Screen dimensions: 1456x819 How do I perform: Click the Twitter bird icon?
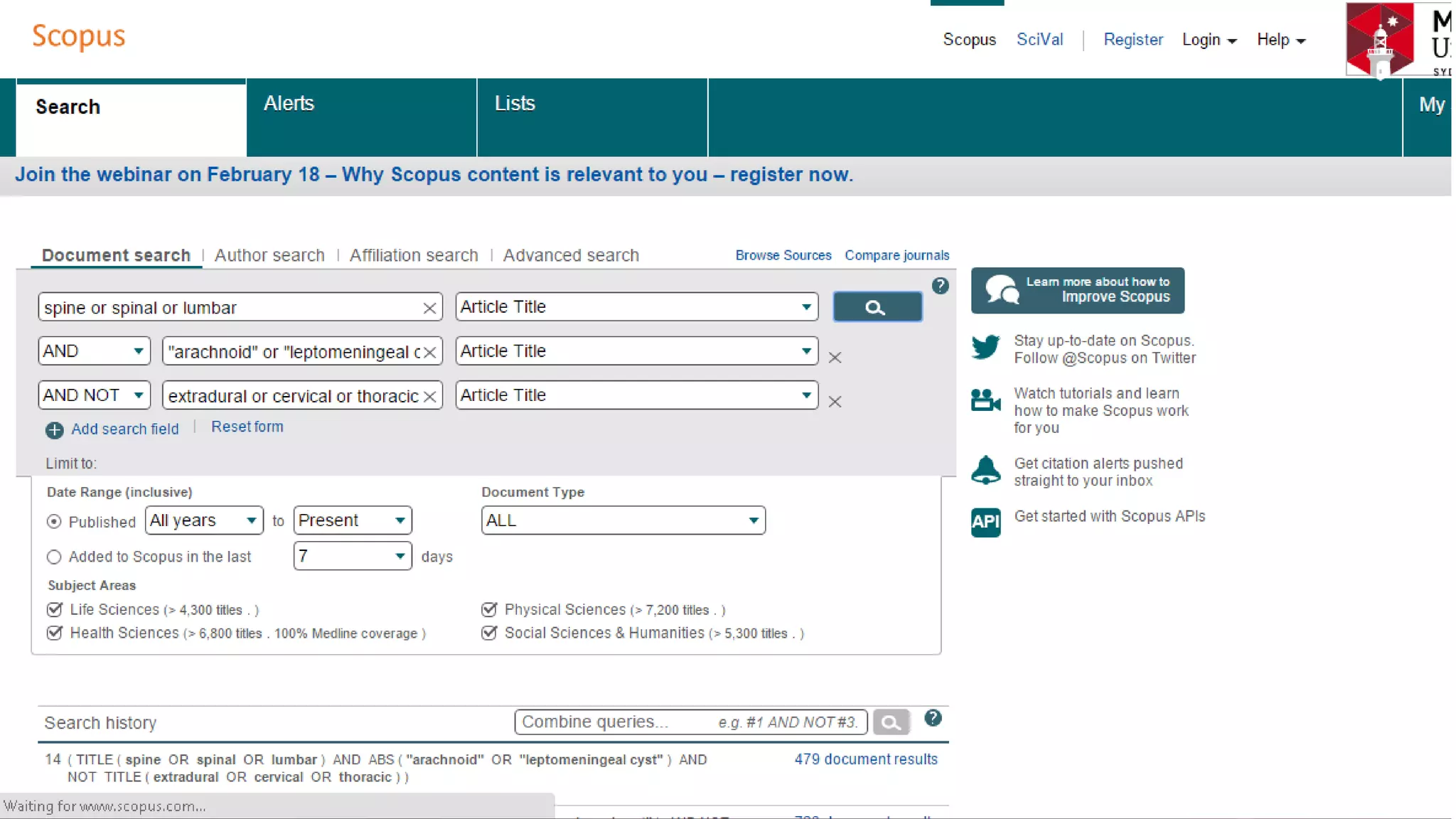tap(985, 348)
